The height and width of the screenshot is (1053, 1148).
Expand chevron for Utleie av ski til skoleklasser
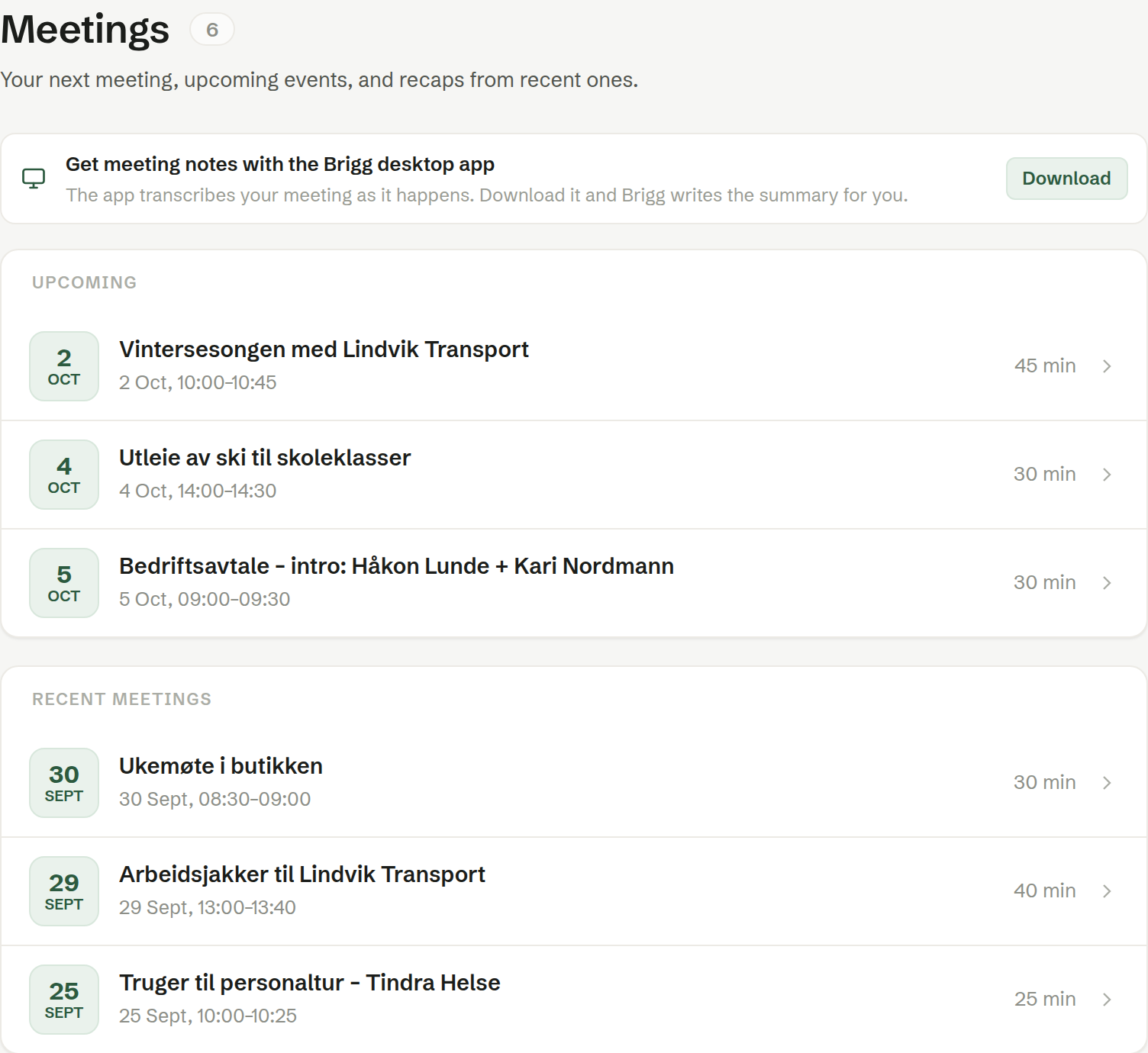click(1107, 475)
